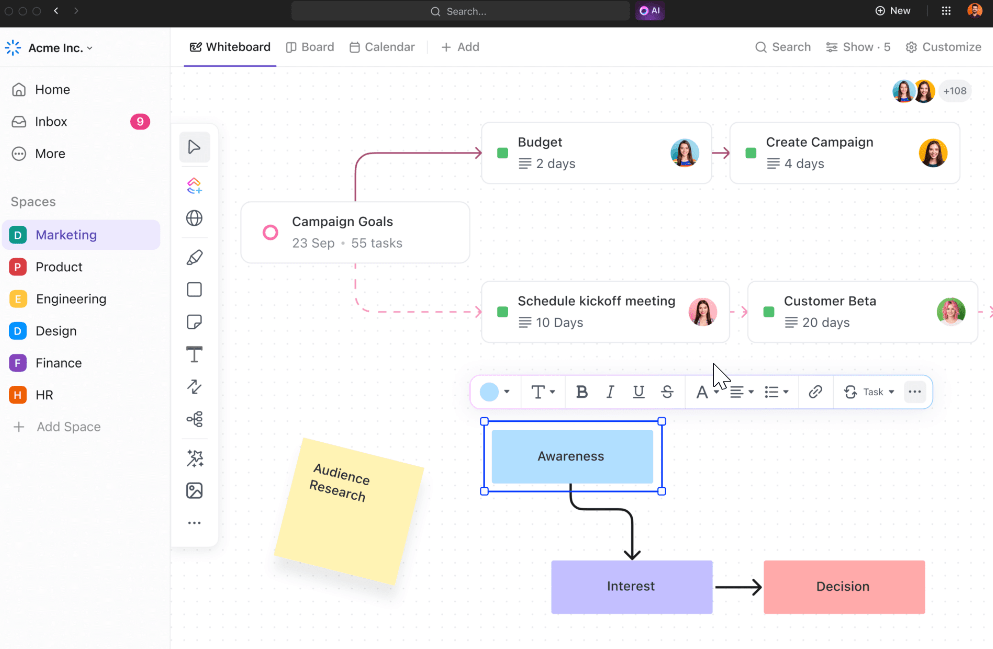This screenshot has width=993, height=649.
Task: Select the text tool
Action: coord(194,354)
